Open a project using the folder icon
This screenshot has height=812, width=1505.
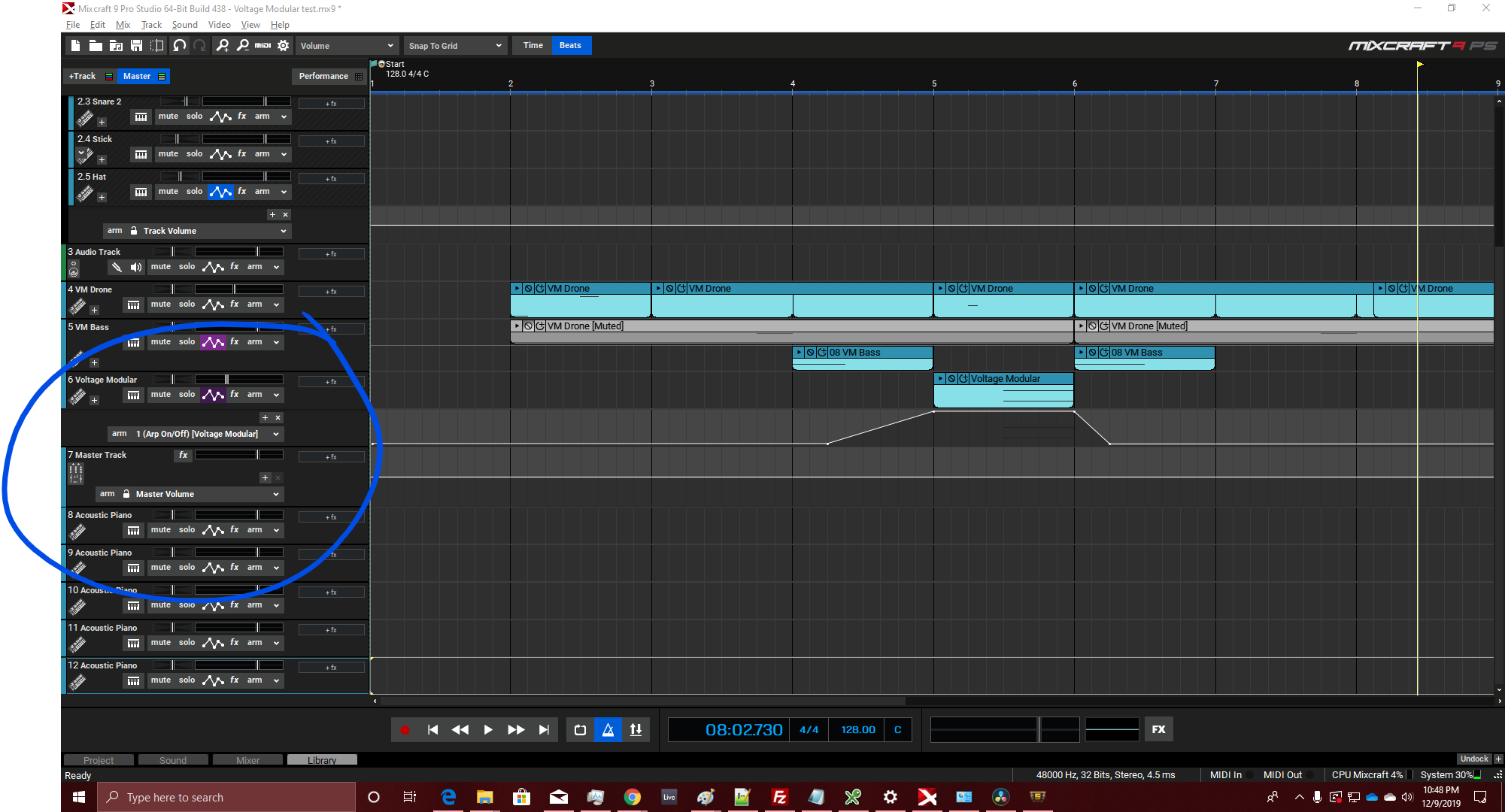[96, 46]
